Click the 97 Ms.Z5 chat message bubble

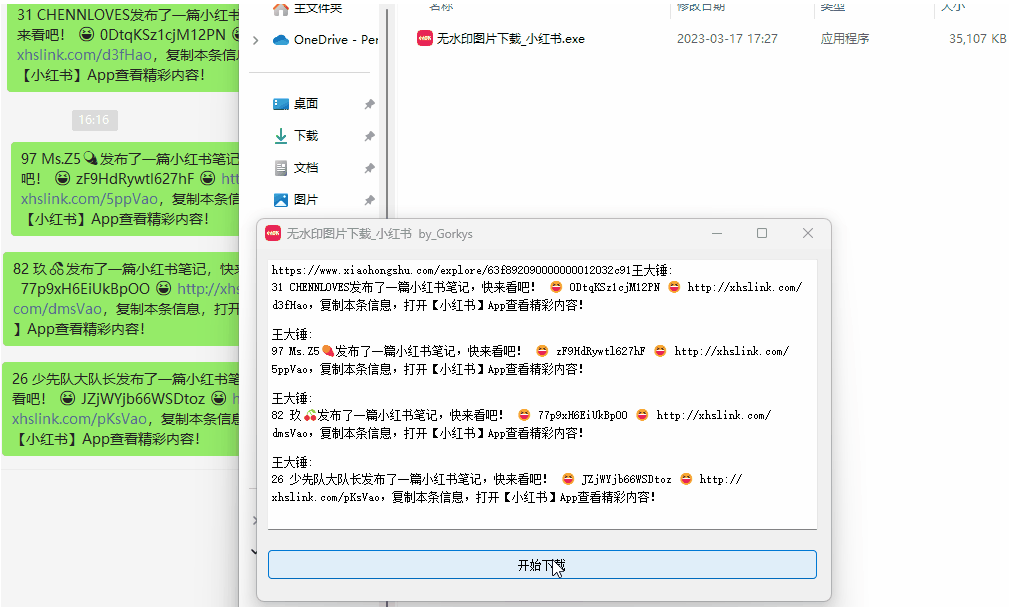pos(125,189)
